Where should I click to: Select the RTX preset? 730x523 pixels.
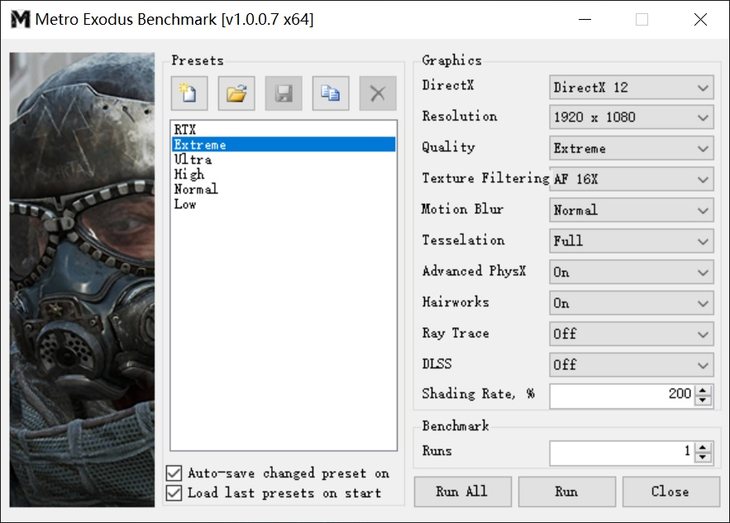point(284,129)
